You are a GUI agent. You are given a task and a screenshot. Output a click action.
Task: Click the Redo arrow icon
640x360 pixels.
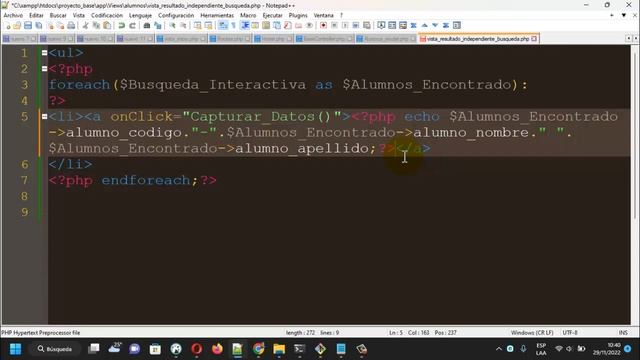coord(132,25)
